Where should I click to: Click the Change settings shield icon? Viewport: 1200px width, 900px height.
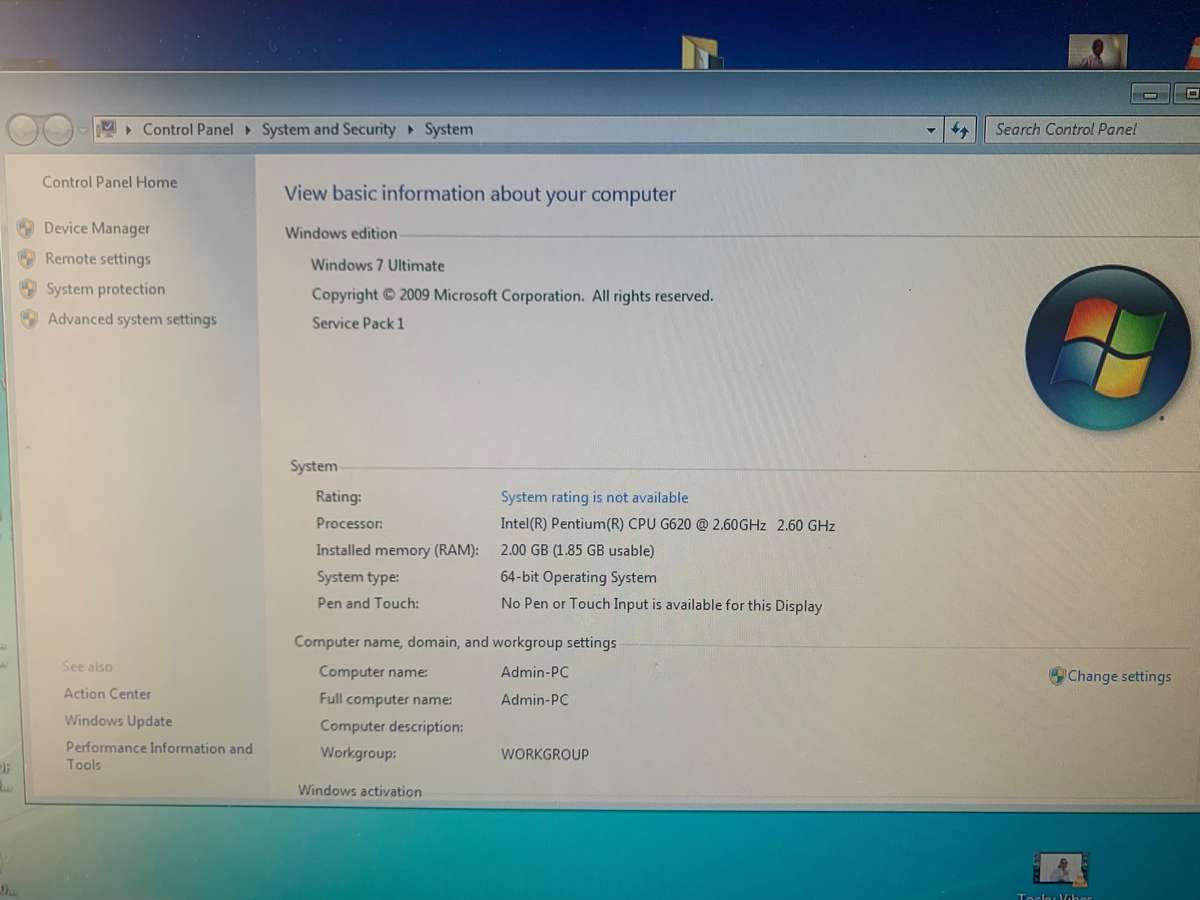[x=1057, y=676]
